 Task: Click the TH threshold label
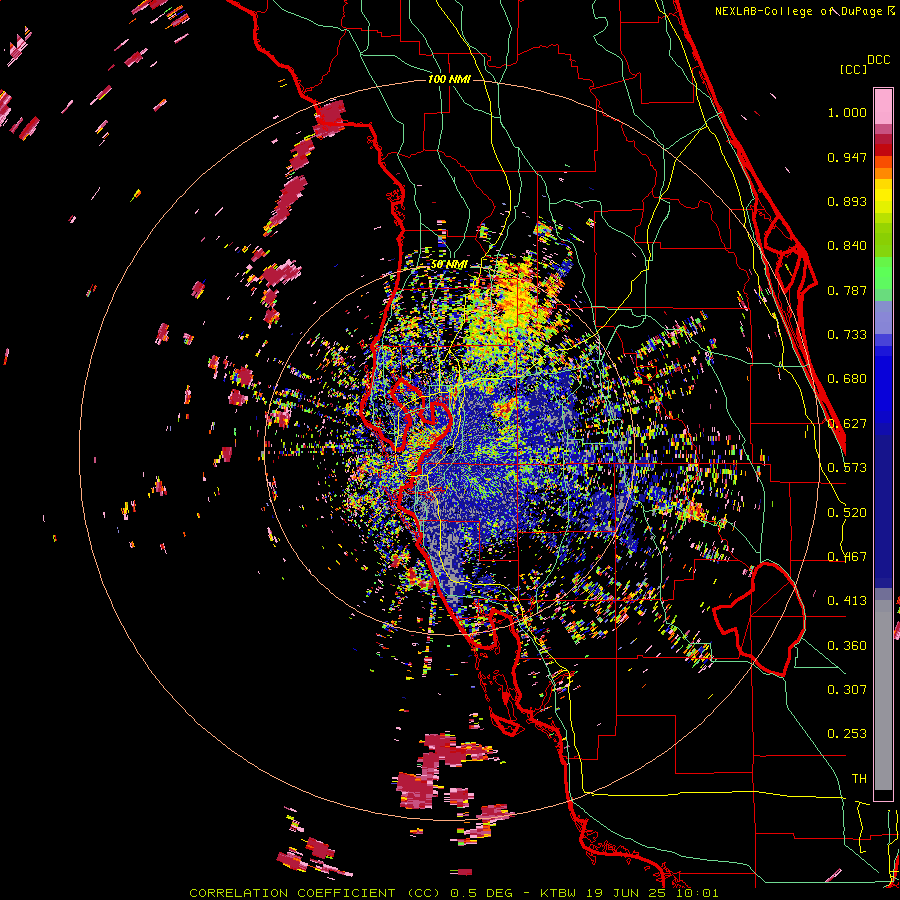[859, 779]
